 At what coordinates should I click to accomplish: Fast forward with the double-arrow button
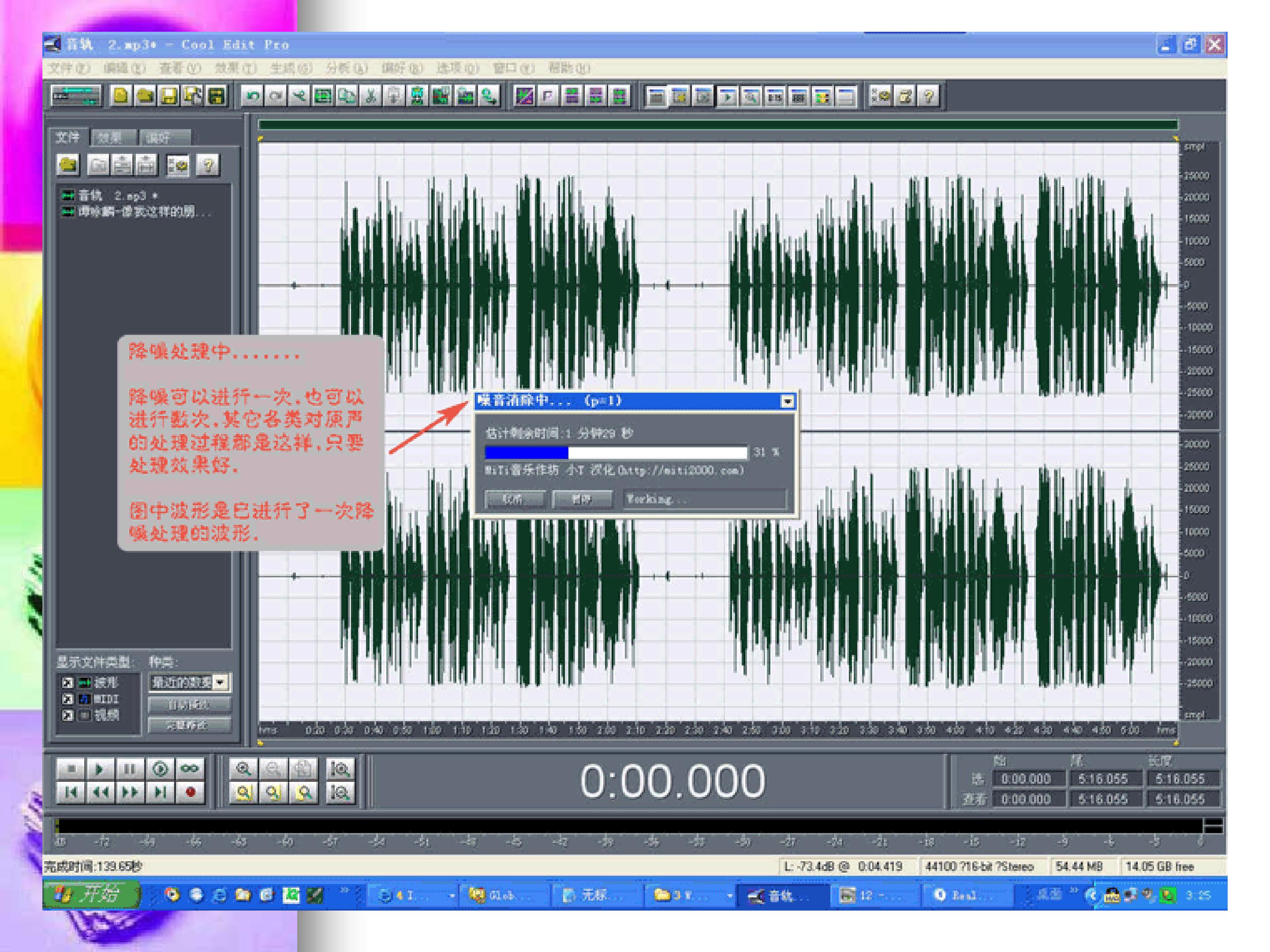click(130, 792)
